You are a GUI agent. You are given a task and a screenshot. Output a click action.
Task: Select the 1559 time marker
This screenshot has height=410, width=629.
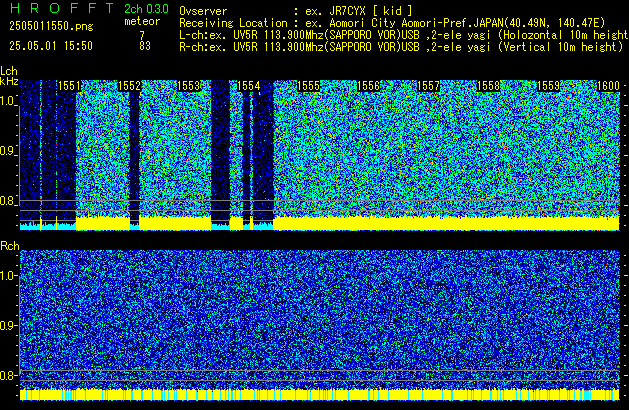tap(548, 86)
